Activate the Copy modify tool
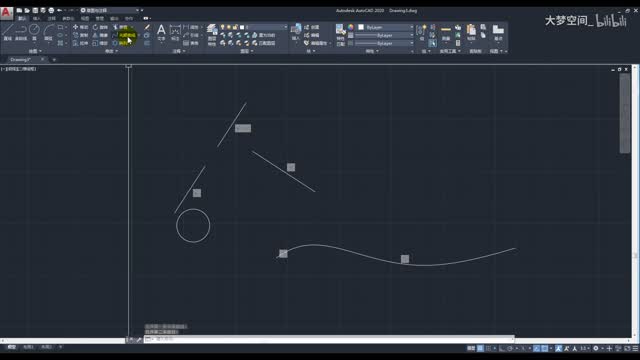Screen dimensions: 640x360 [80, 35]
